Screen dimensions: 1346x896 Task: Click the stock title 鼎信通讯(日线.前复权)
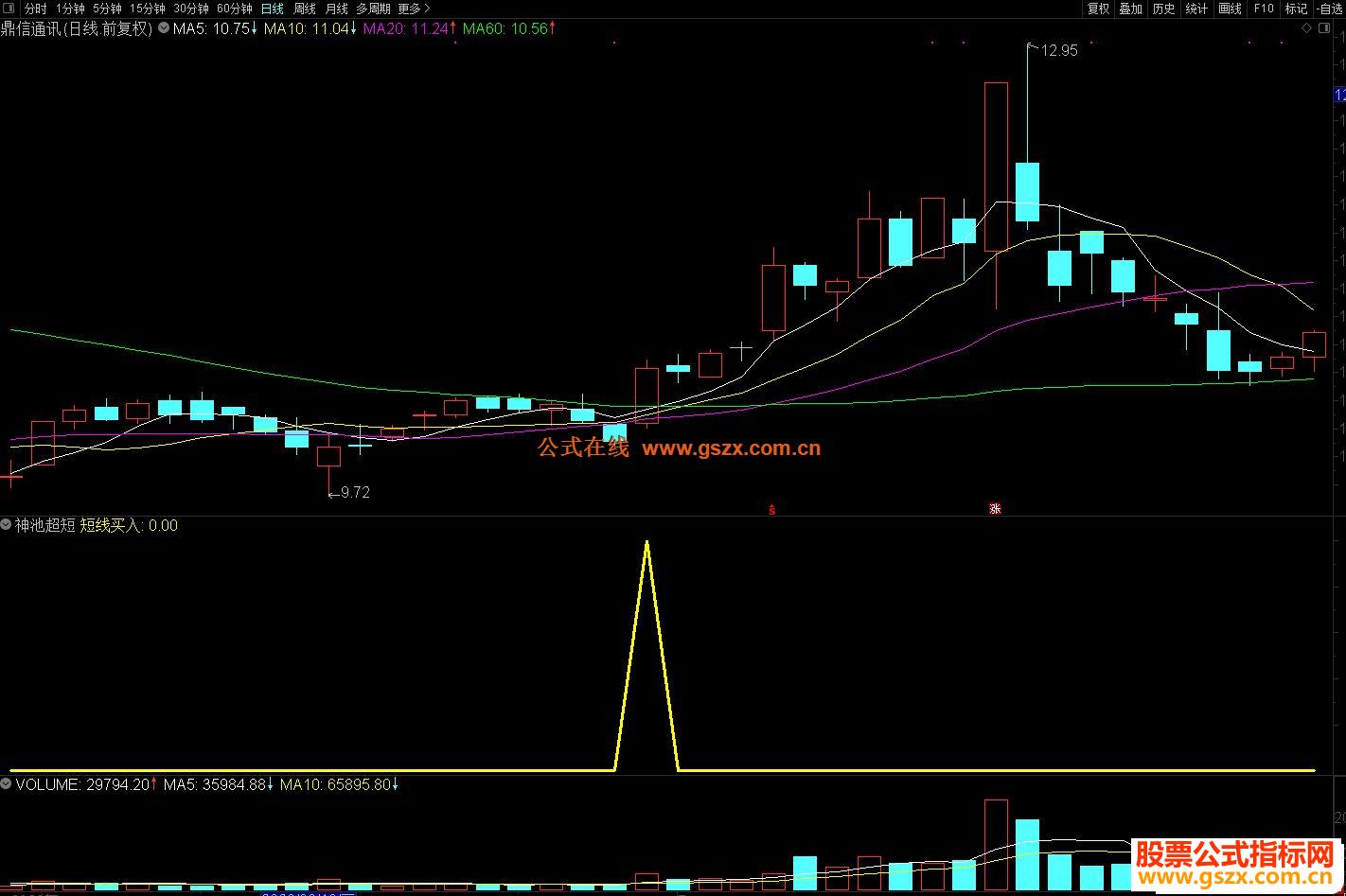(77, 28)
